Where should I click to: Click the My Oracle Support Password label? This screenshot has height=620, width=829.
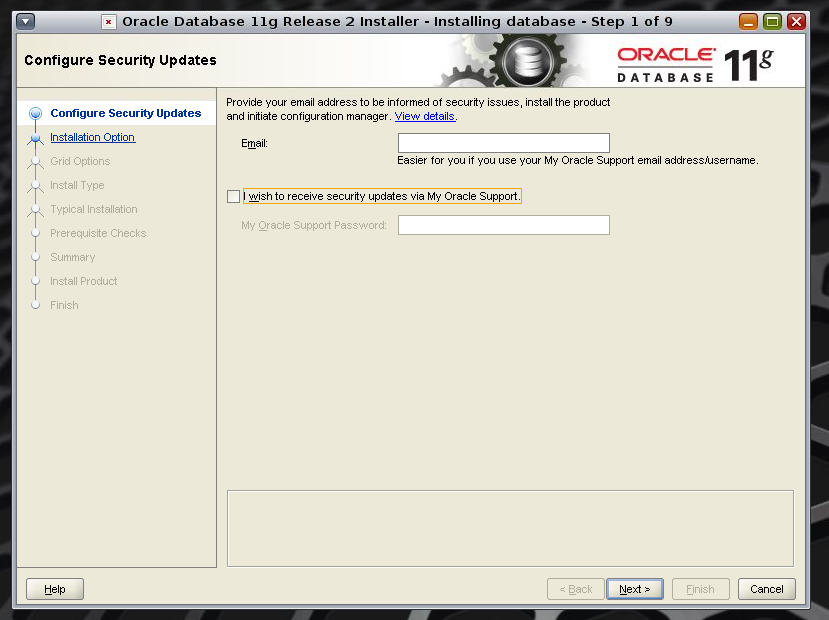tap(314, 225)
